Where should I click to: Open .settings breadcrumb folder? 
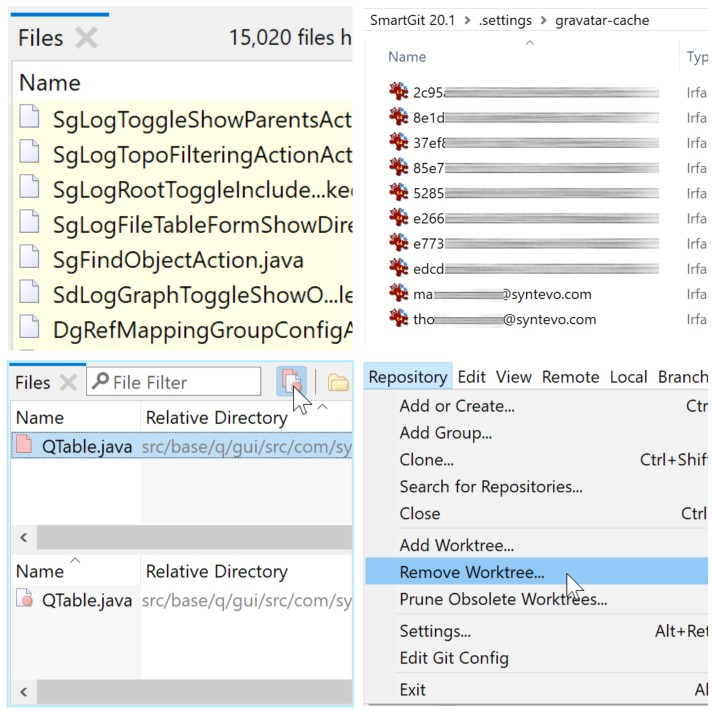pyautogui.click(x=505, y=20)
